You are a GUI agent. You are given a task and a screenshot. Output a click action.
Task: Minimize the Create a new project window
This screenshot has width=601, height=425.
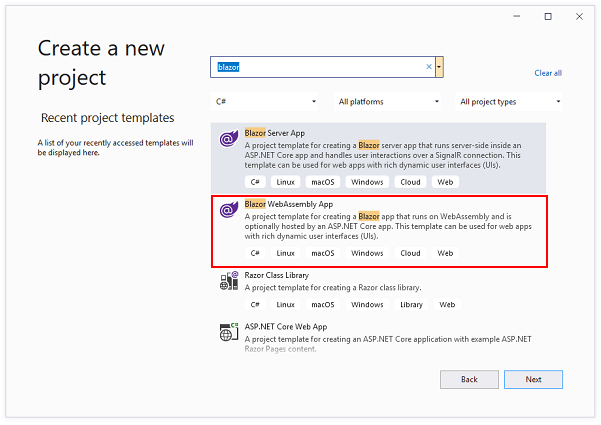517,16
